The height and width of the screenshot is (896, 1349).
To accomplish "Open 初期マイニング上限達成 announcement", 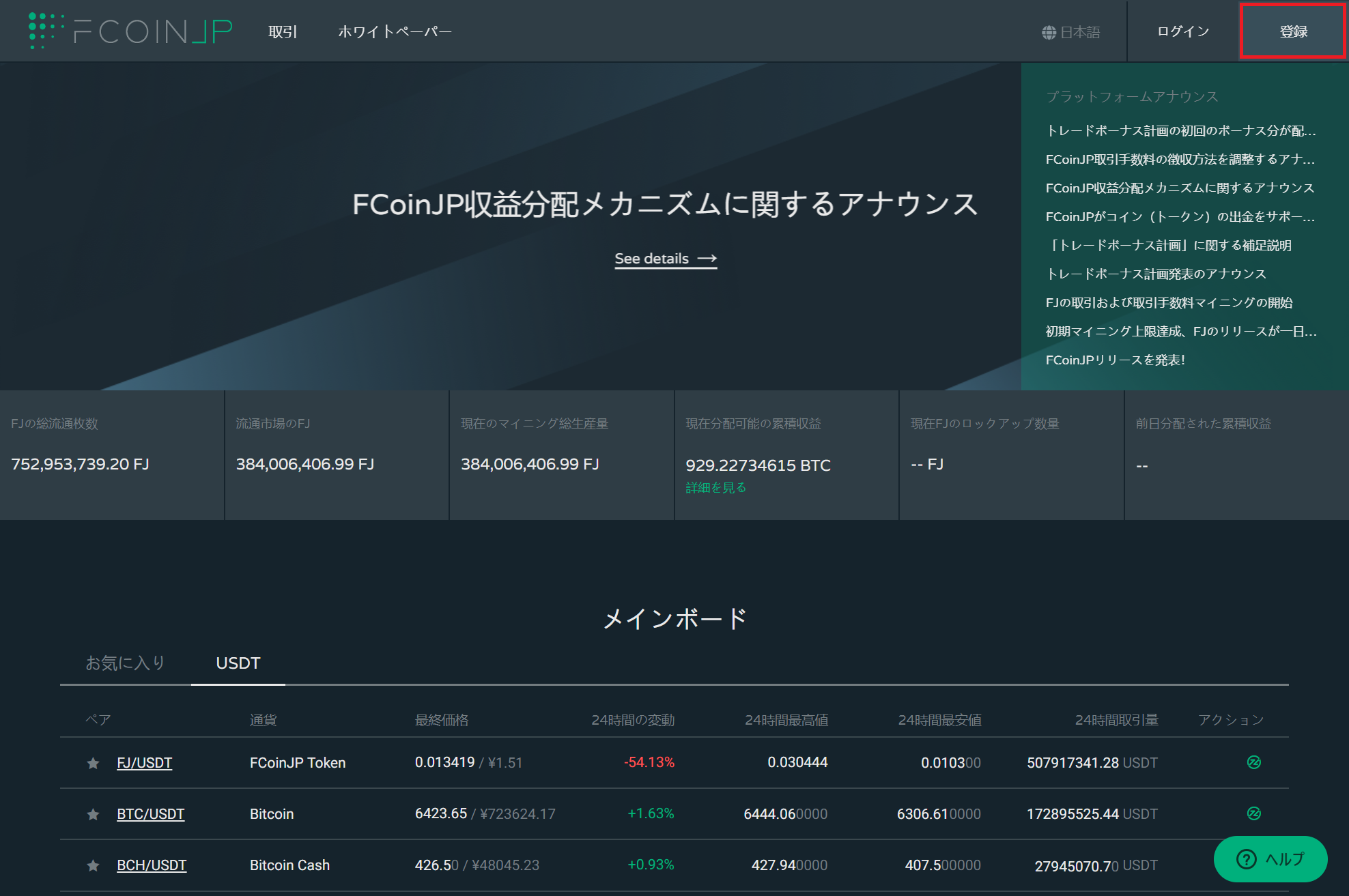I will (1181, 331).
